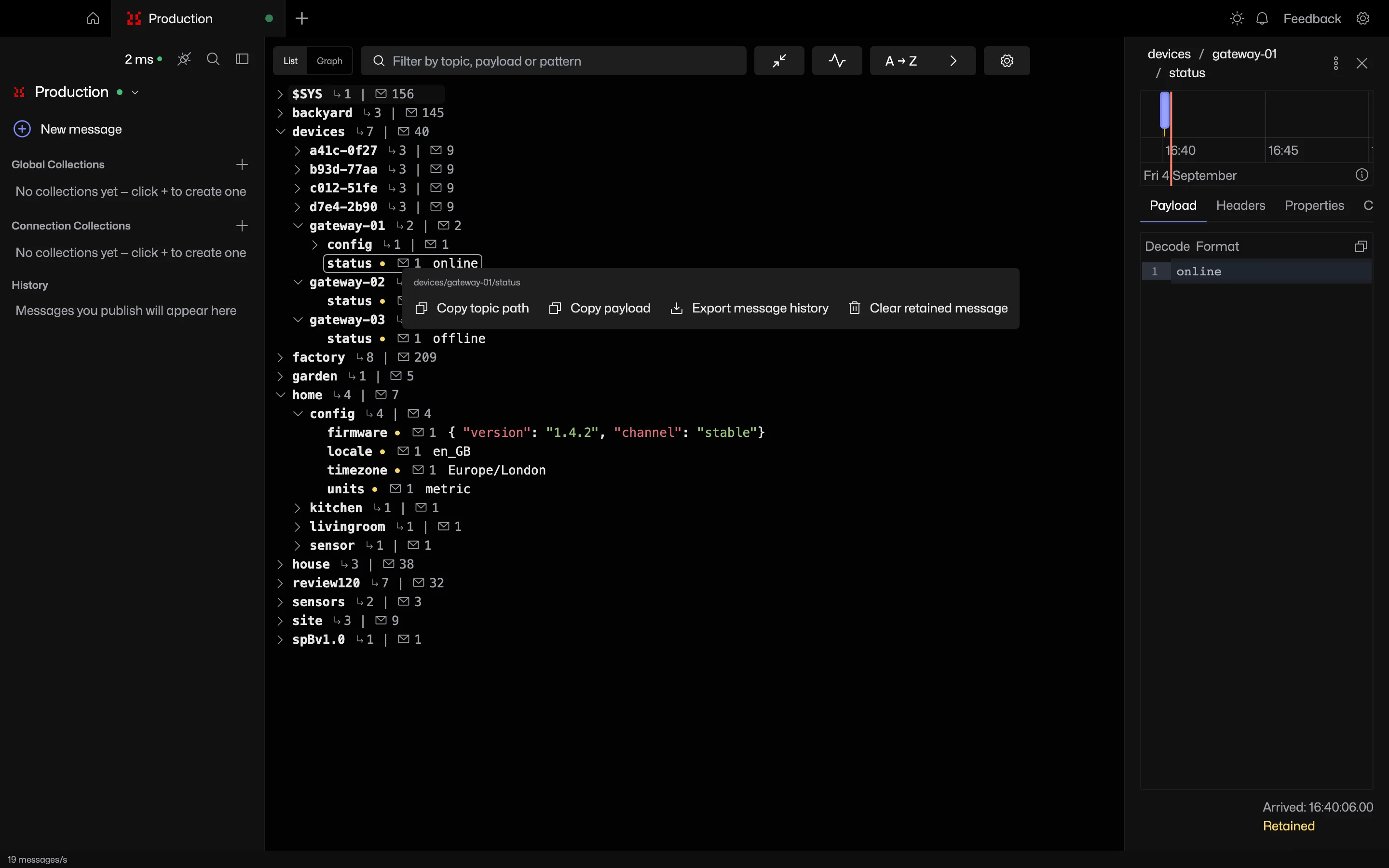Choose Copy payload
1389x868 pixels.
(x=599, y=308)
